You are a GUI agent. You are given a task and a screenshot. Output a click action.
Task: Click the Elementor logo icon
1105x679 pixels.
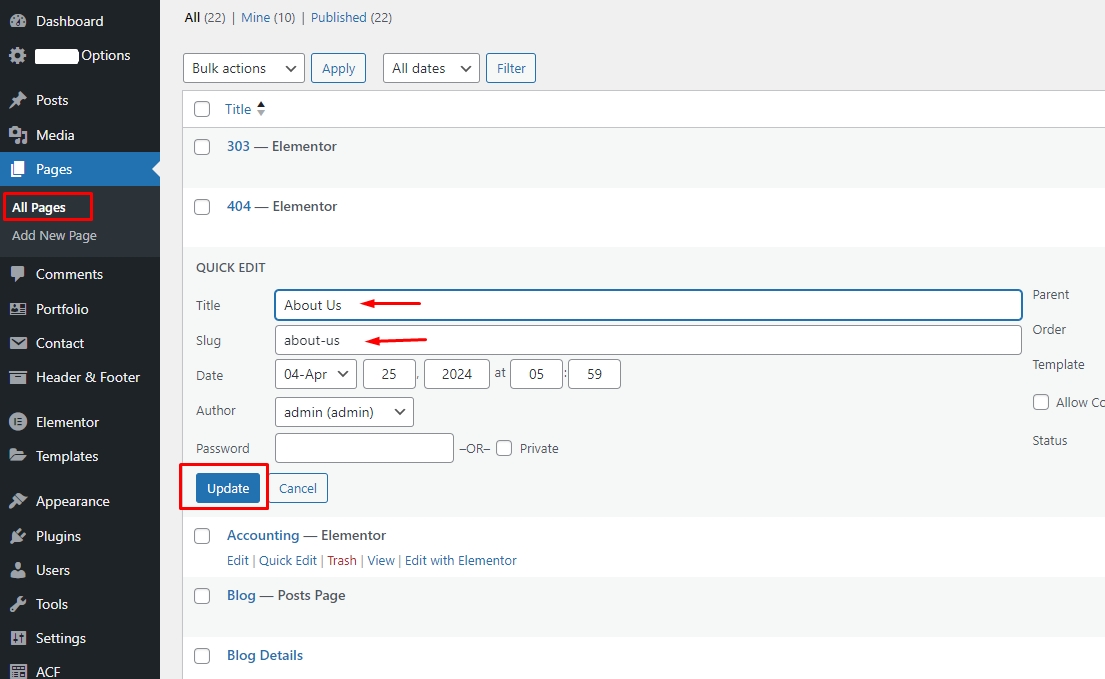click(x=18, y=422)
